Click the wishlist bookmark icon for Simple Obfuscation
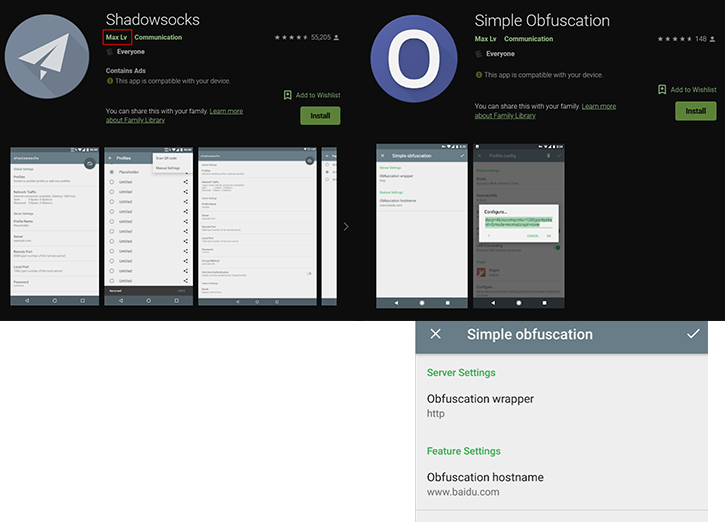725x522 pixels. pos(662,89)
